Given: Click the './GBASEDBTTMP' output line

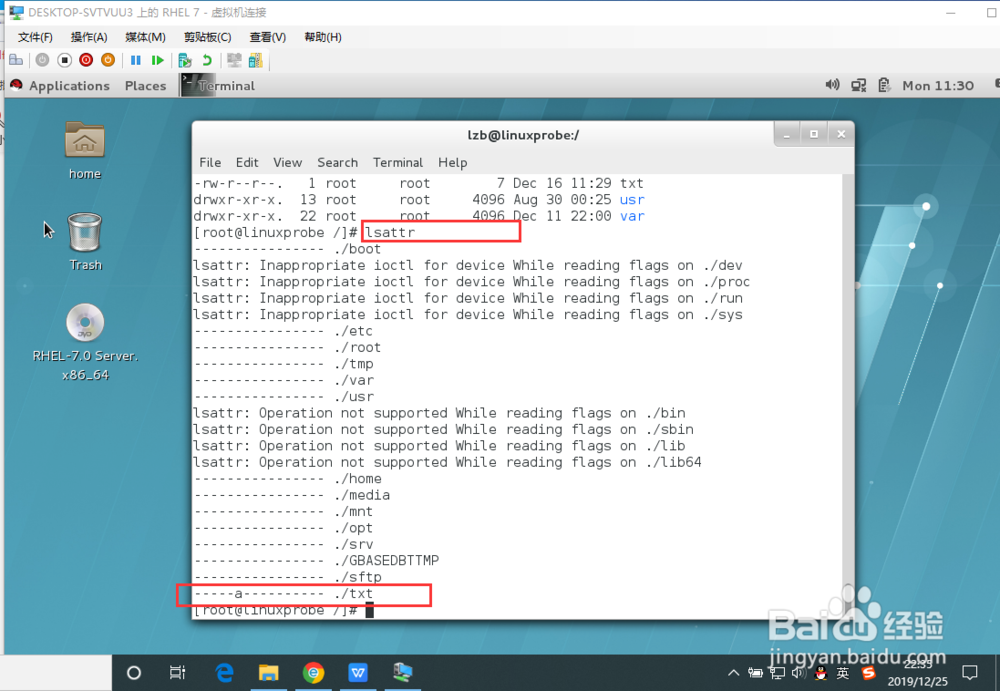Looking at the screenshot, I should pos(316,561).
